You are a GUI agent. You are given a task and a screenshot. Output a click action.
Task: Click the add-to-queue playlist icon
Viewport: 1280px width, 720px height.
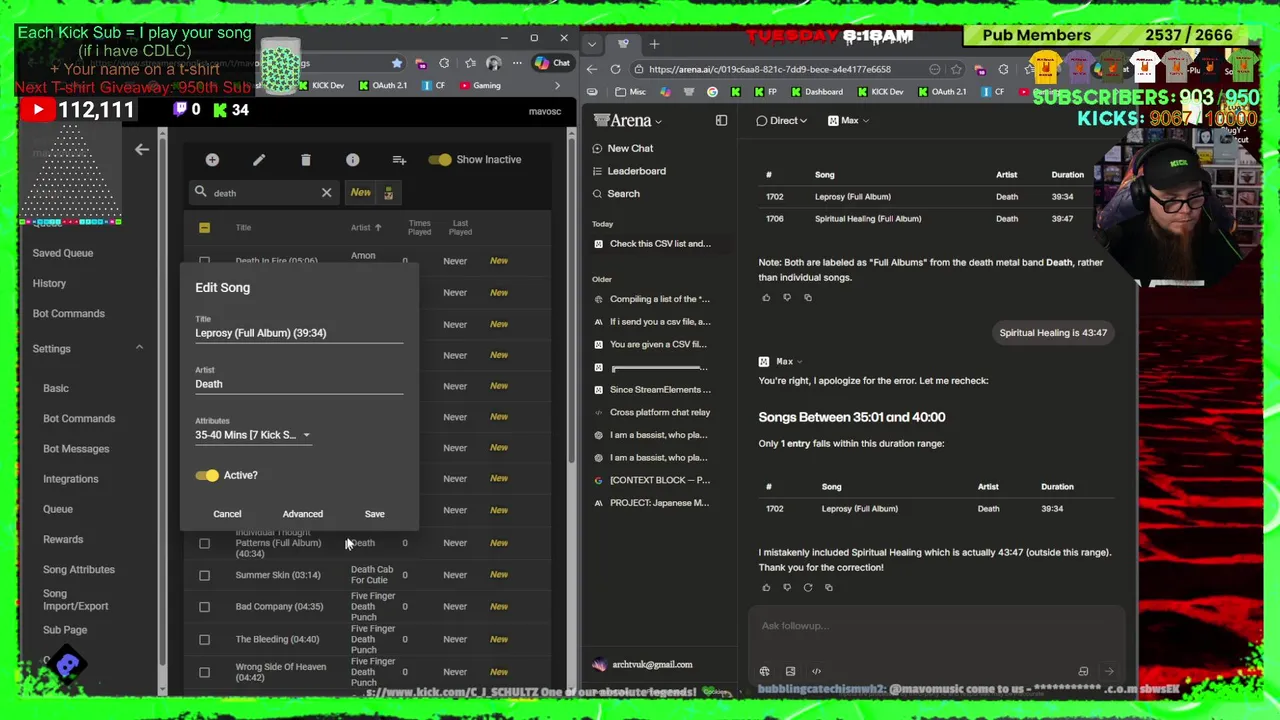pyautogui.click(x=399, y=160)
